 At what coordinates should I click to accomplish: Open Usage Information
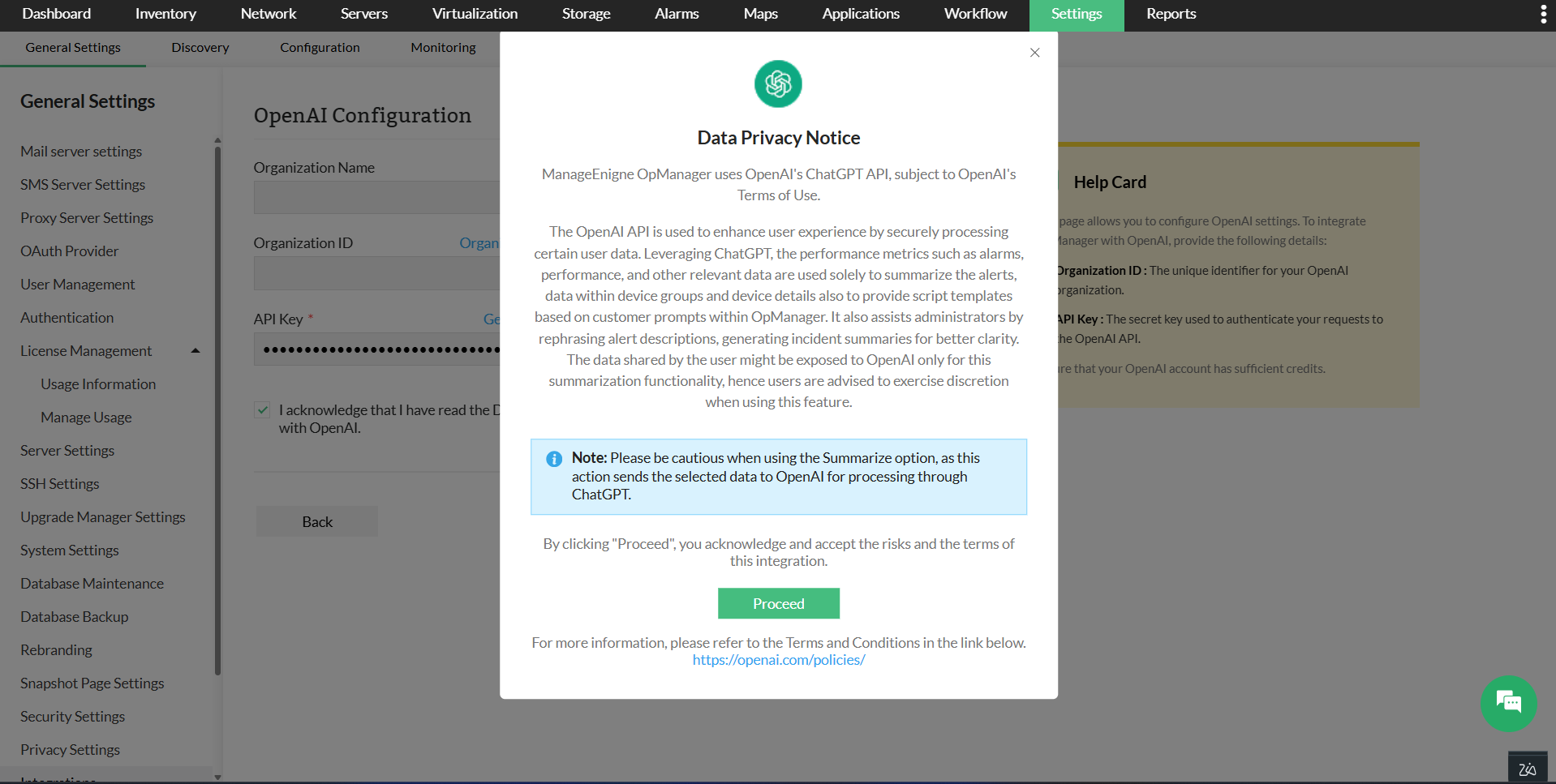pyautogui.click(x=98, y=384)
